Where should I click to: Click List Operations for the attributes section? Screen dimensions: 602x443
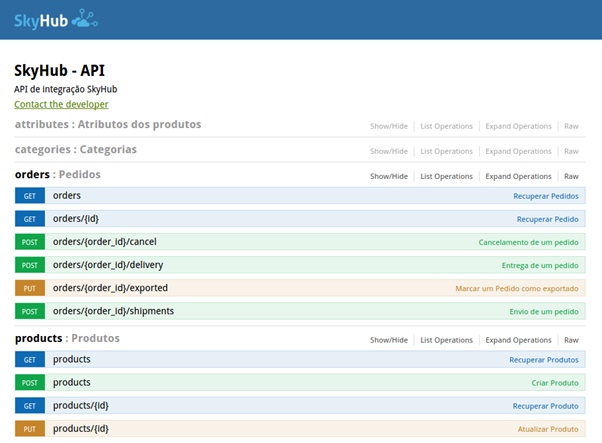(447, 126)
